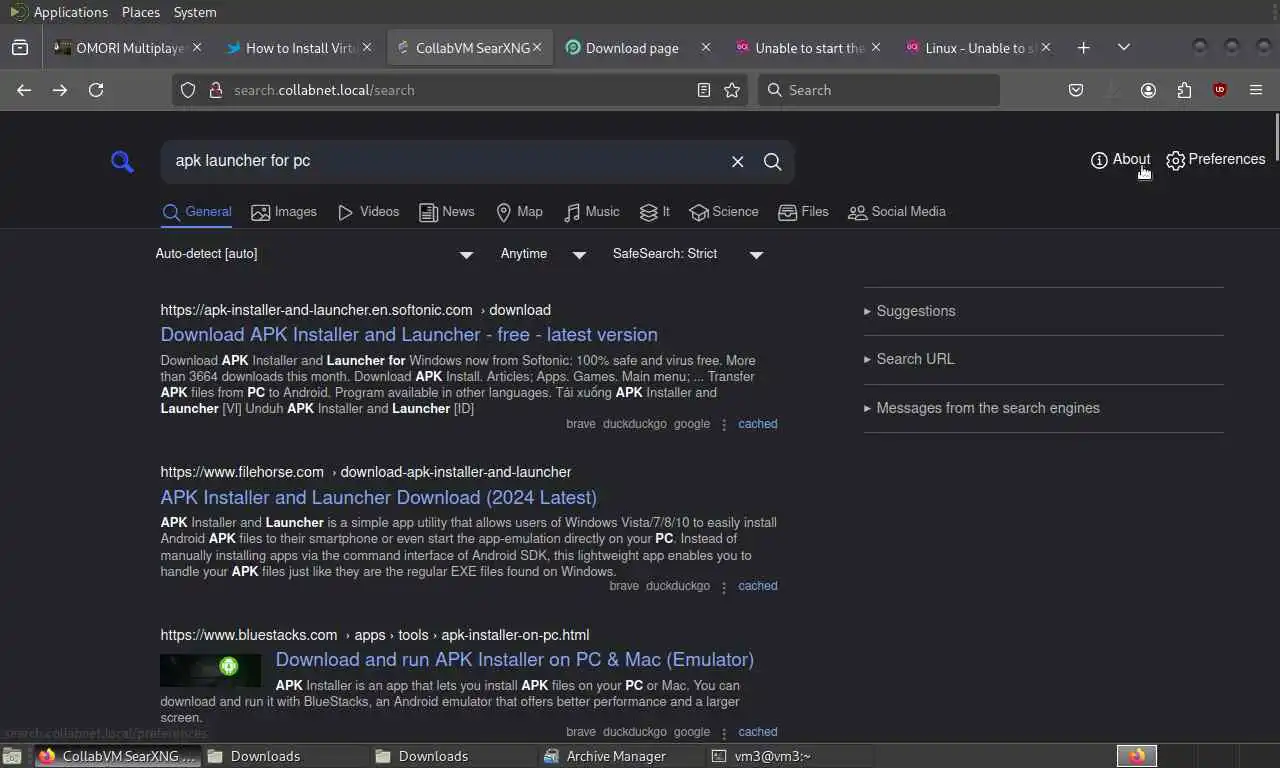Open more options dots on Softonic result
This screenshot has height=768, width=1280.
point(724,424)
